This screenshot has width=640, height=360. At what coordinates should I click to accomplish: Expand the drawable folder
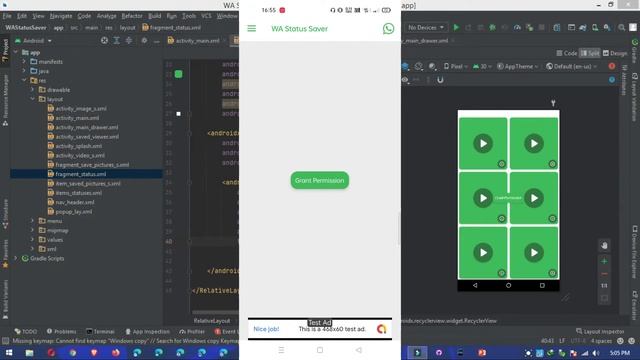point(33,89)
